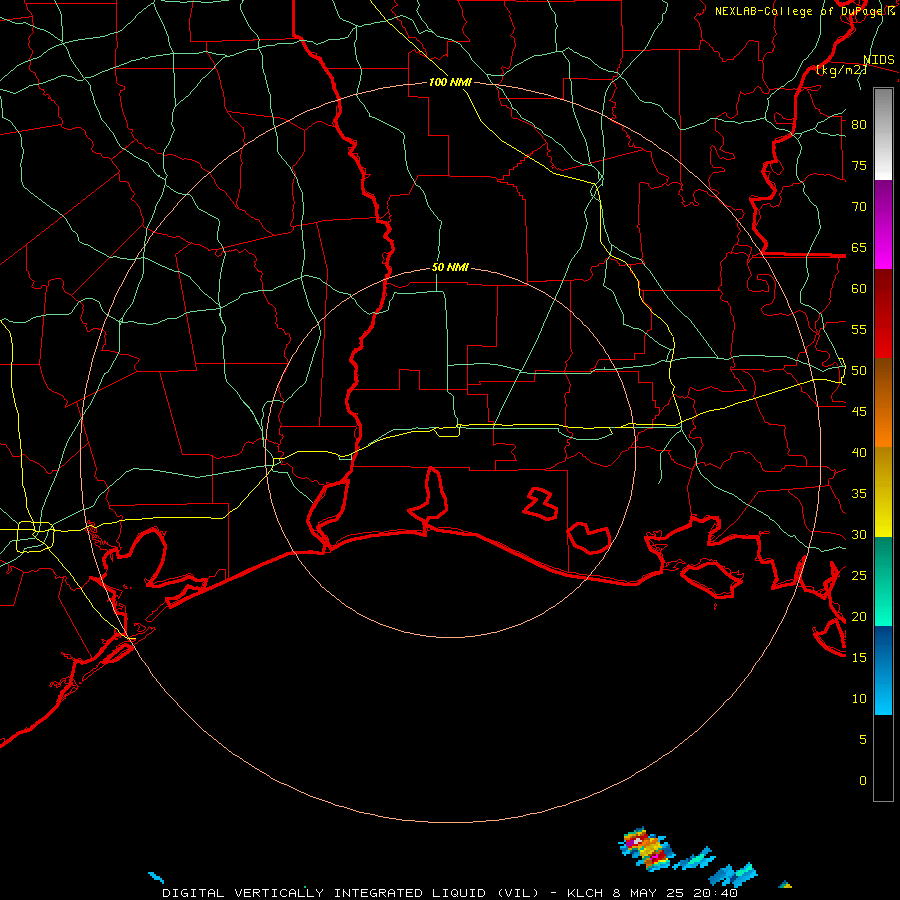The width and height of the screenshot is (900, 900).
Task: Click the 80 value on the scale
Action: point(859,125)
